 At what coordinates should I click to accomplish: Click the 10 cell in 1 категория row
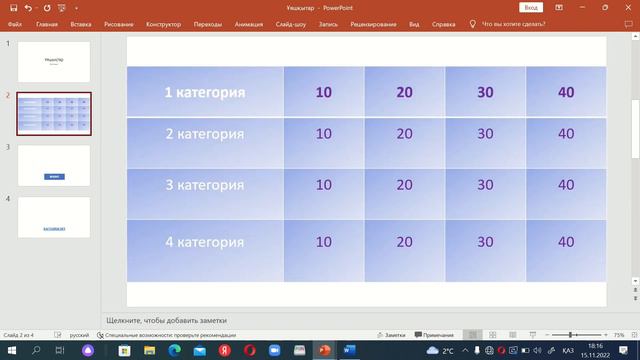tap(324, 92)
